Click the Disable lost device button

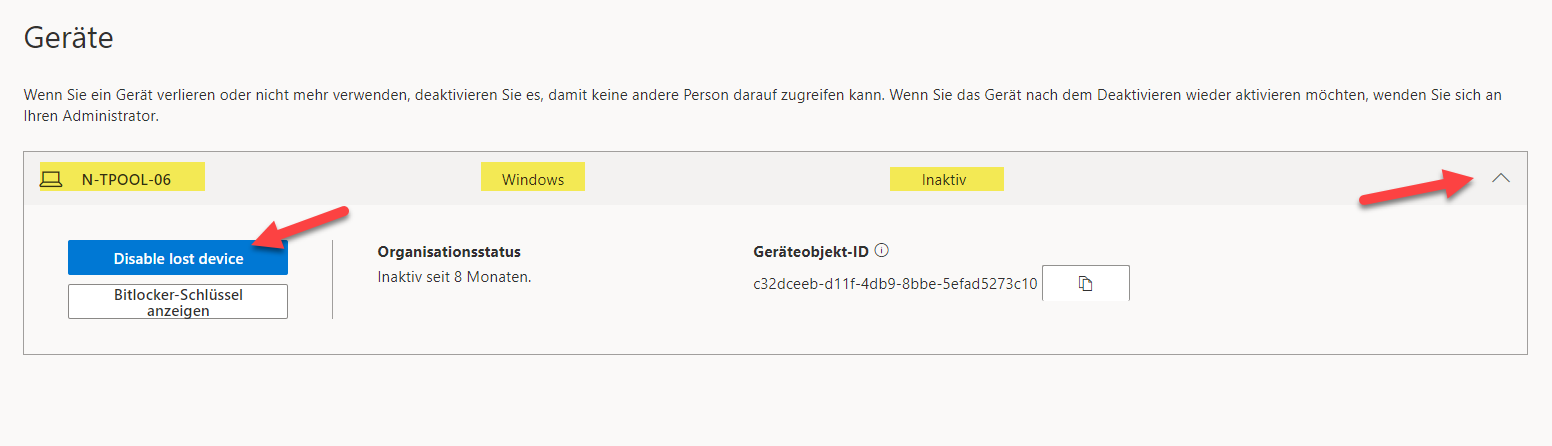click(178, 258)
